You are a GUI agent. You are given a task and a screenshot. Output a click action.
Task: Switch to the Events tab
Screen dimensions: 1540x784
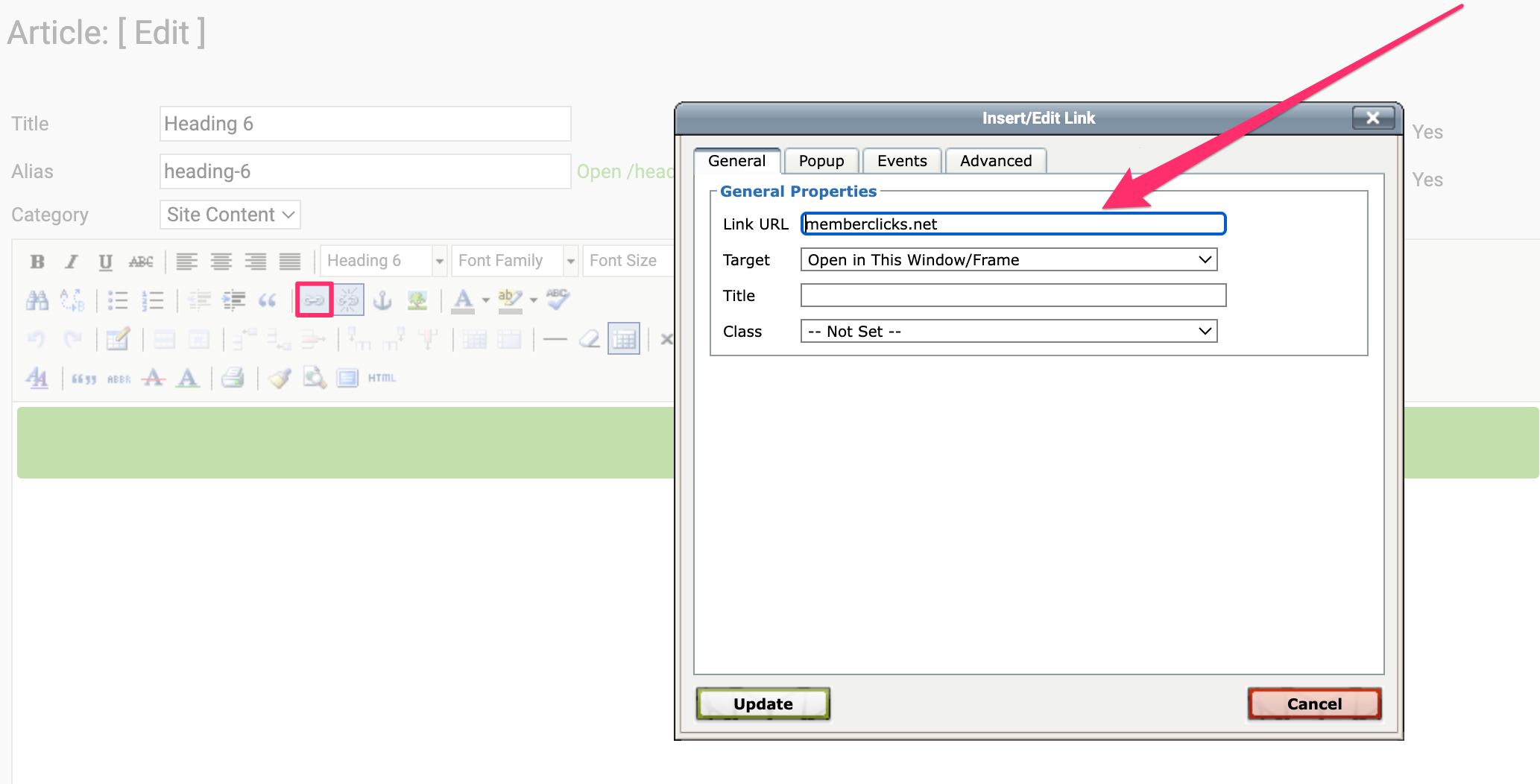(x=902, y=161)
